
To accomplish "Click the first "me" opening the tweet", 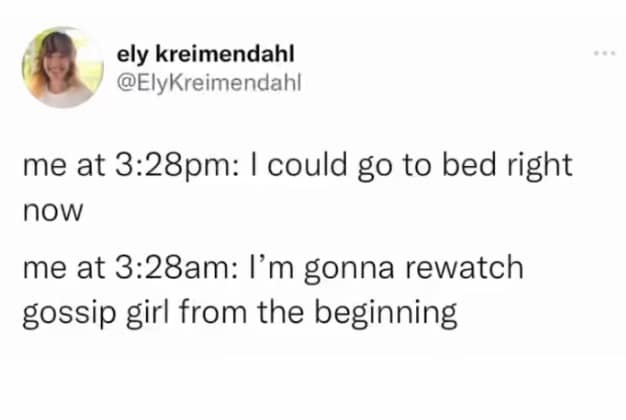I will (x=40, y=165).
